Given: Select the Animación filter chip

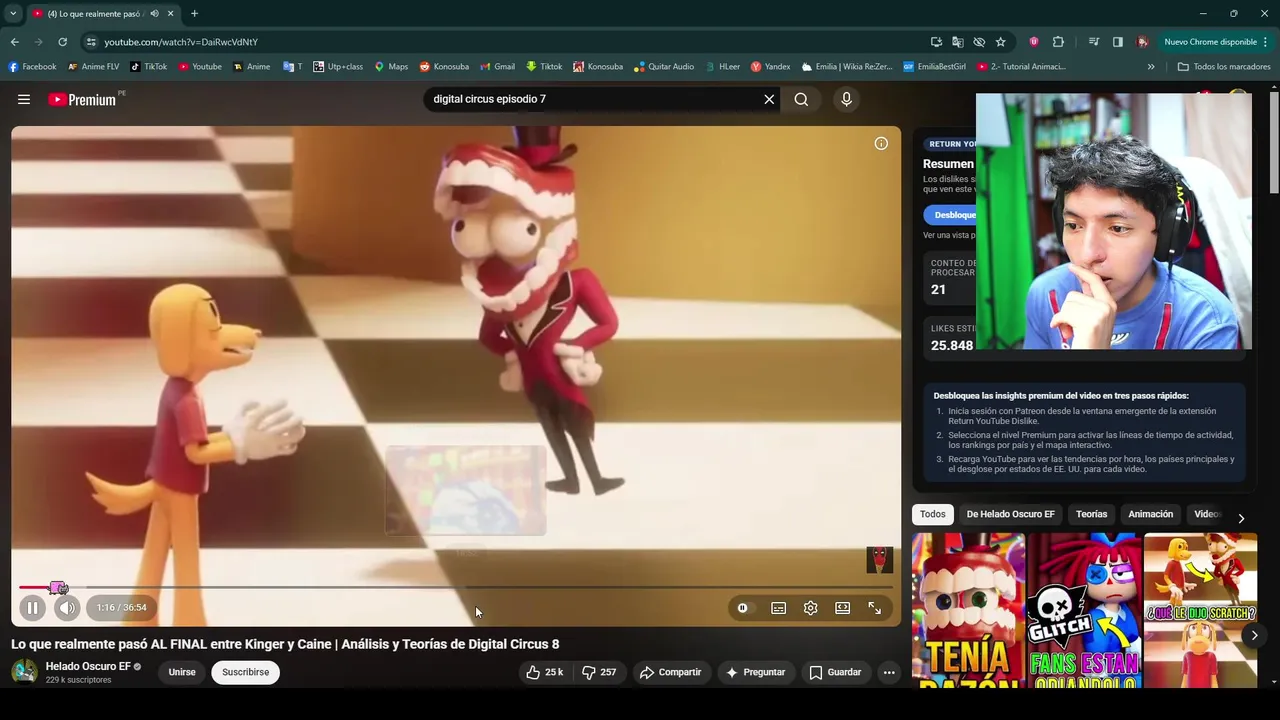Looking at the screenshot, I should point(1150,514).
